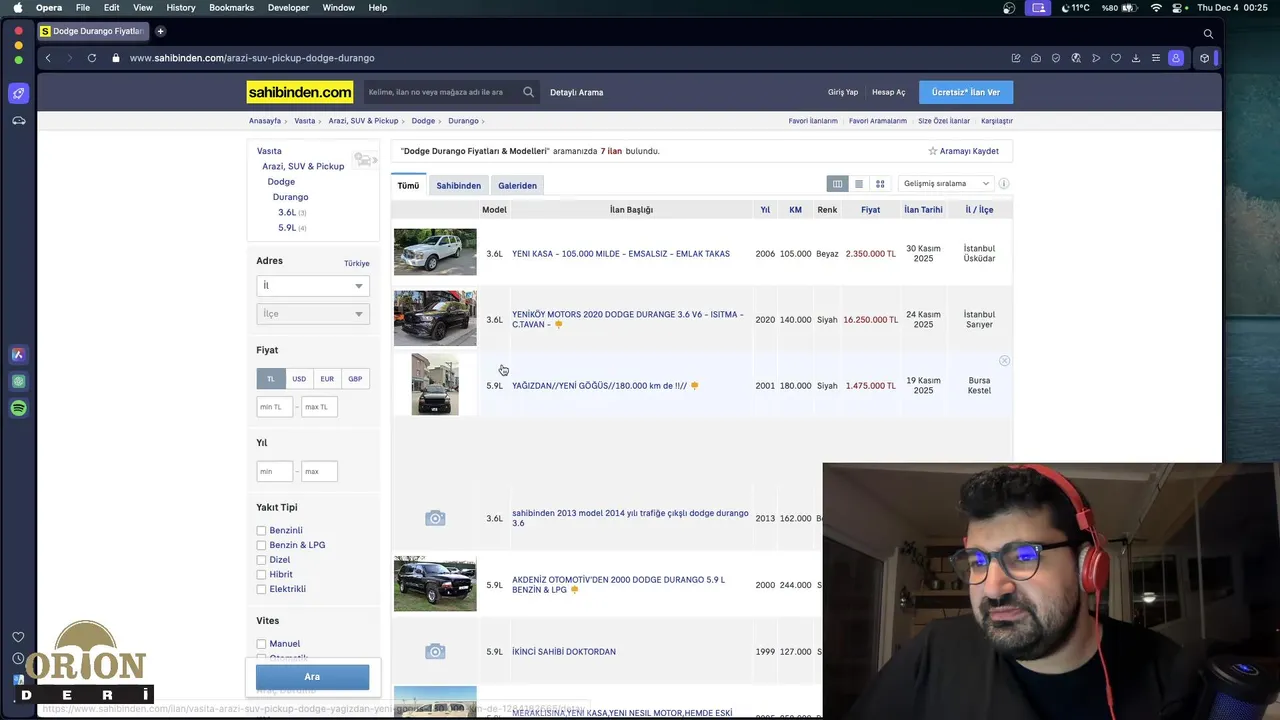The height and width of the screenshot is (720, 1280).
Task: Open the İlçe district dropdown
Action: click(x=312, y=314)
